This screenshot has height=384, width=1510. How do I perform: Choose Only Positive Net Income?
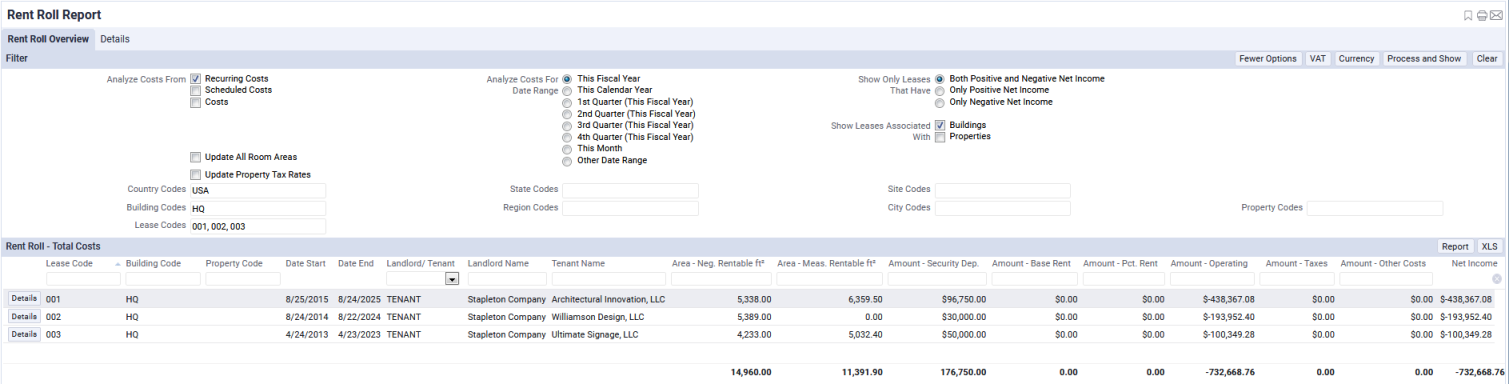click(x=939, y=91)
